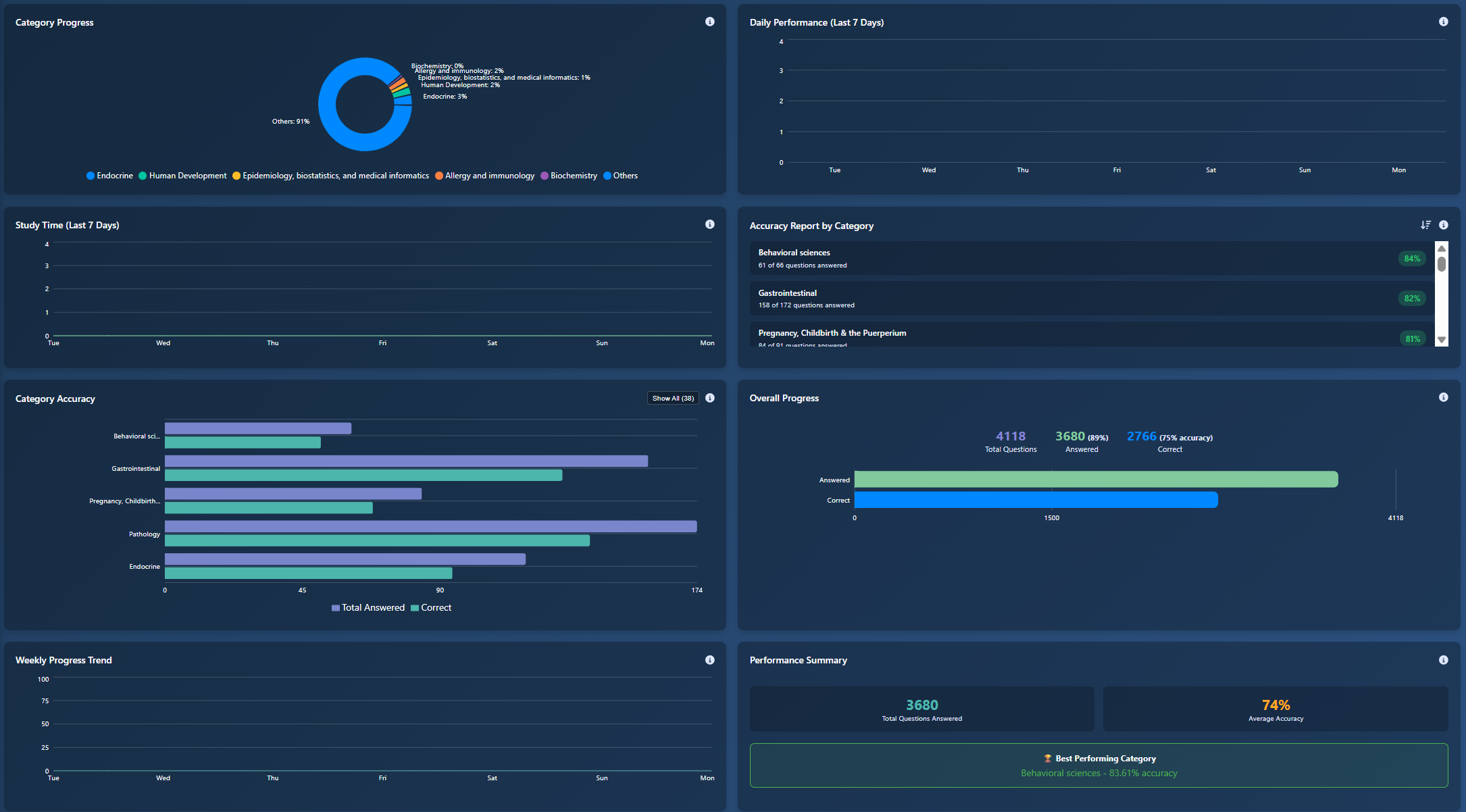This screenshot has height=812, width=1466.
Task: Open the Category Progress info tooltip
Action: (x=709, y=21)
